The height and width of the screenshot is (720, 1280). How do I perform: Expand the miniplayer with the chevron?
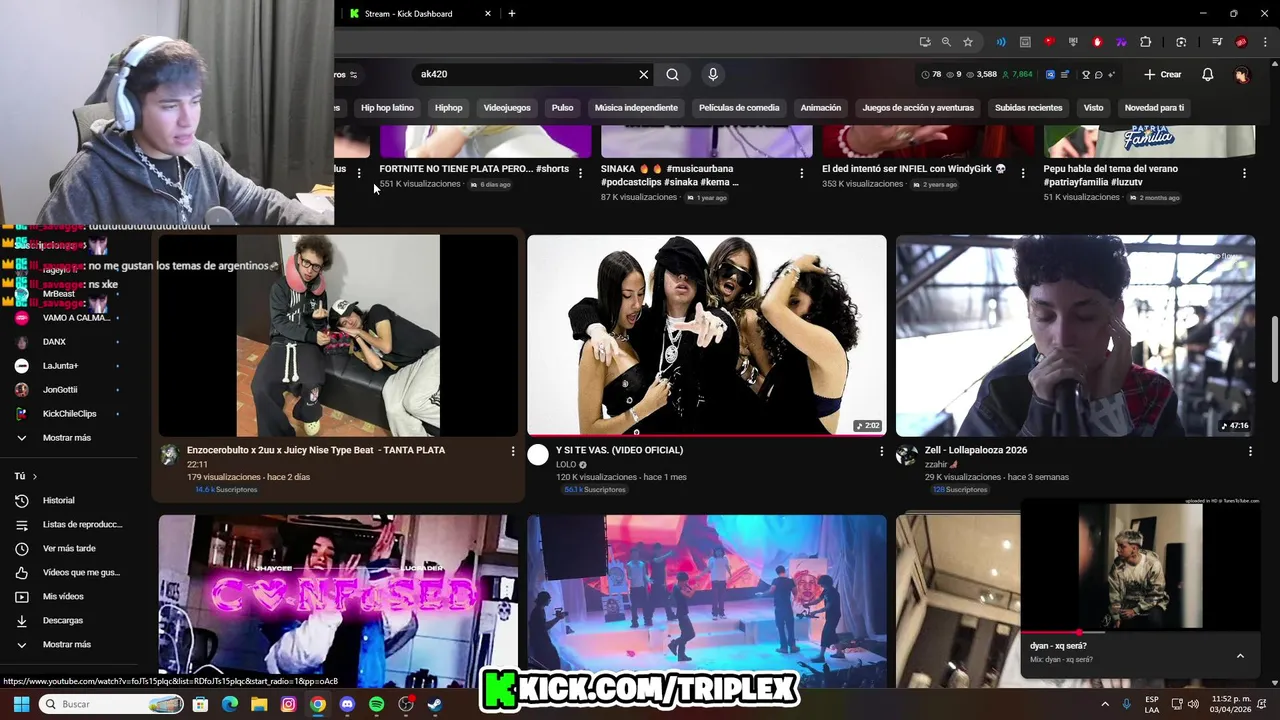1240,656
